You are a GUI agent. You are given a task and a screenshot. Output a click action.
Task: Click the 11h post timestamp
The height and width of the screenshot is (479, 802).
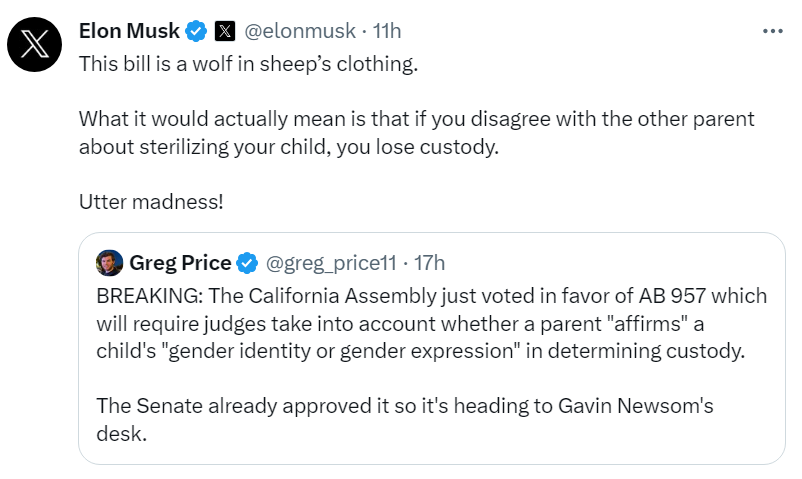click(387, 31)
